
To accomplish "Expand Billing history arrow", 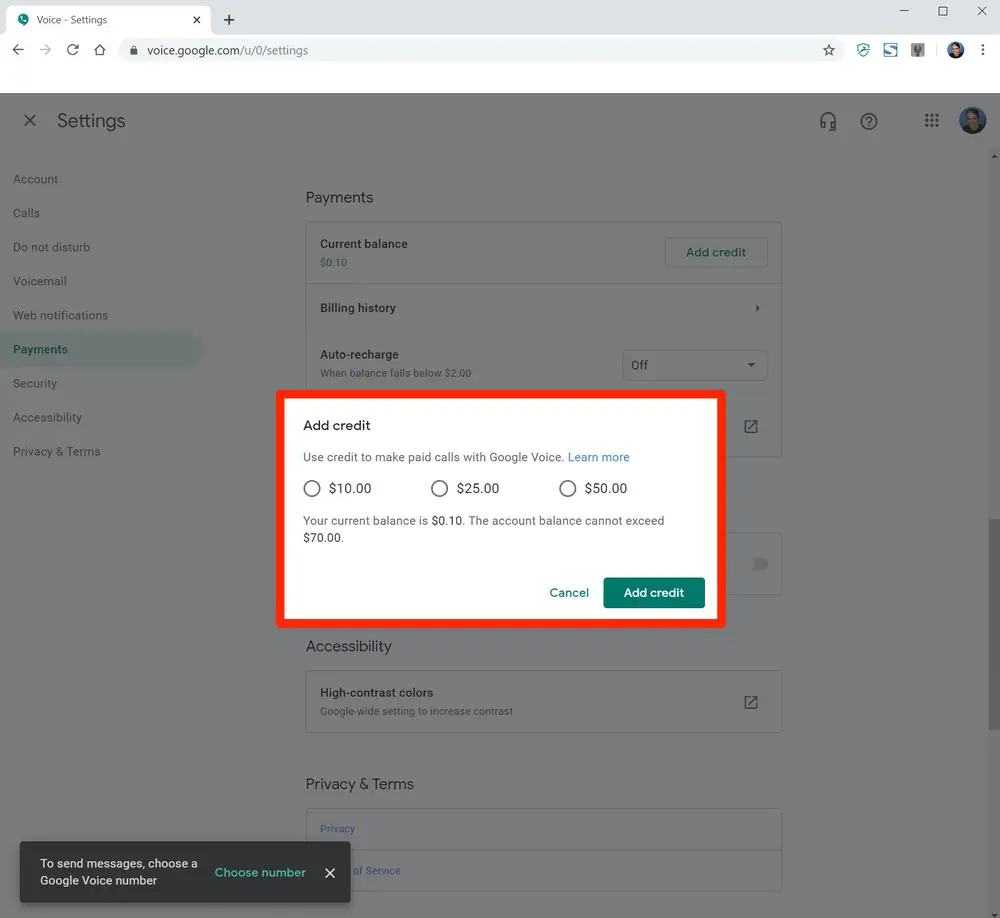I will coord(757,308).
